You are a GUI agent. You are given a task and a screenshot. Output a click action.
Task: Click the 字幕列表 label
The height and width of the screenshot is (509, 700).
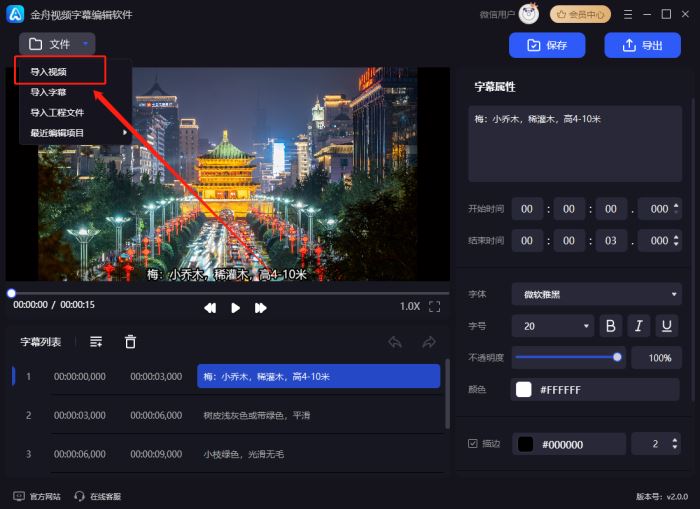tap(41, 342)
